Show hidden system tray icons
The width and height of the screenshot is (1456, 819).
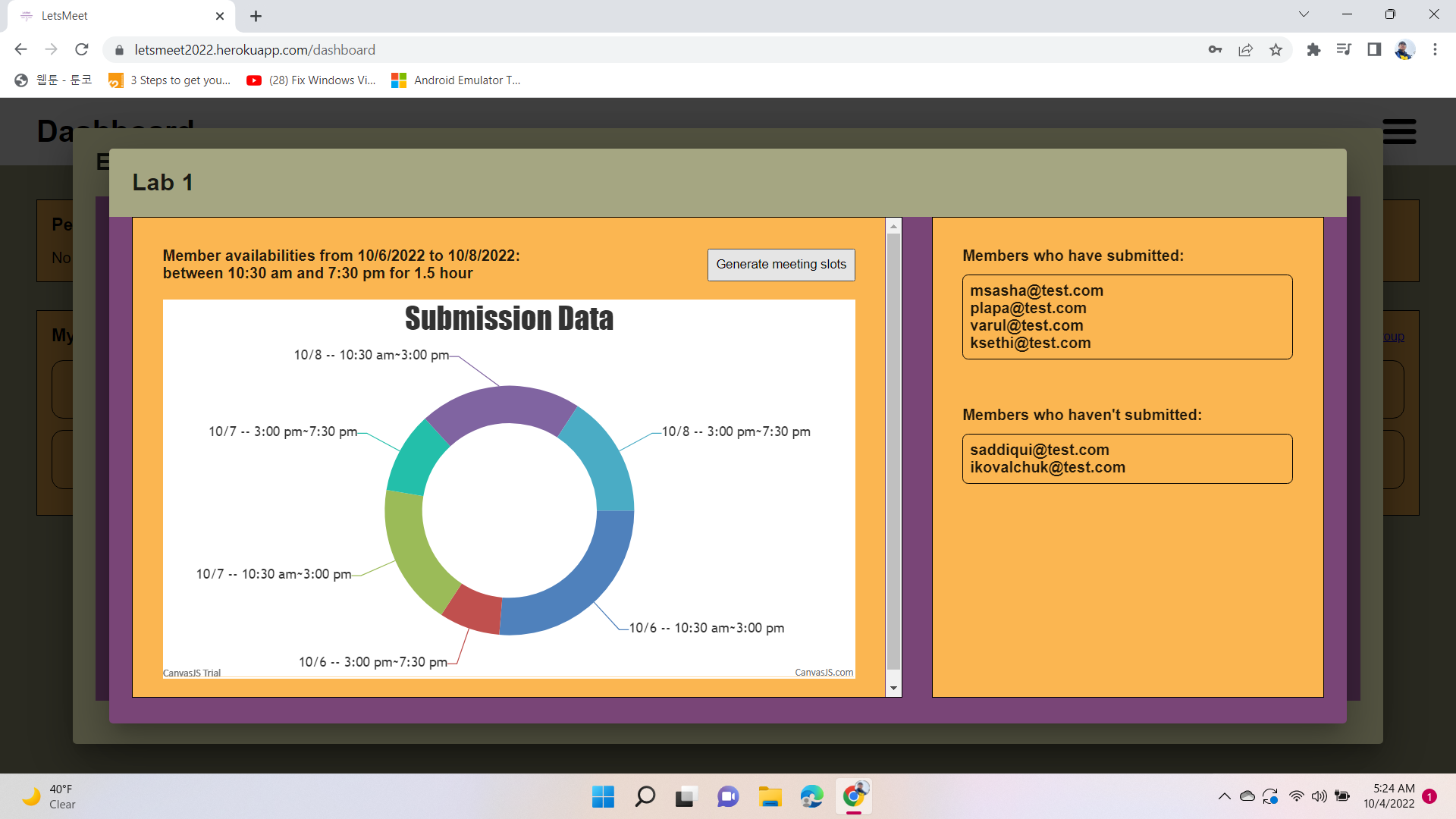pos(1224,796)
